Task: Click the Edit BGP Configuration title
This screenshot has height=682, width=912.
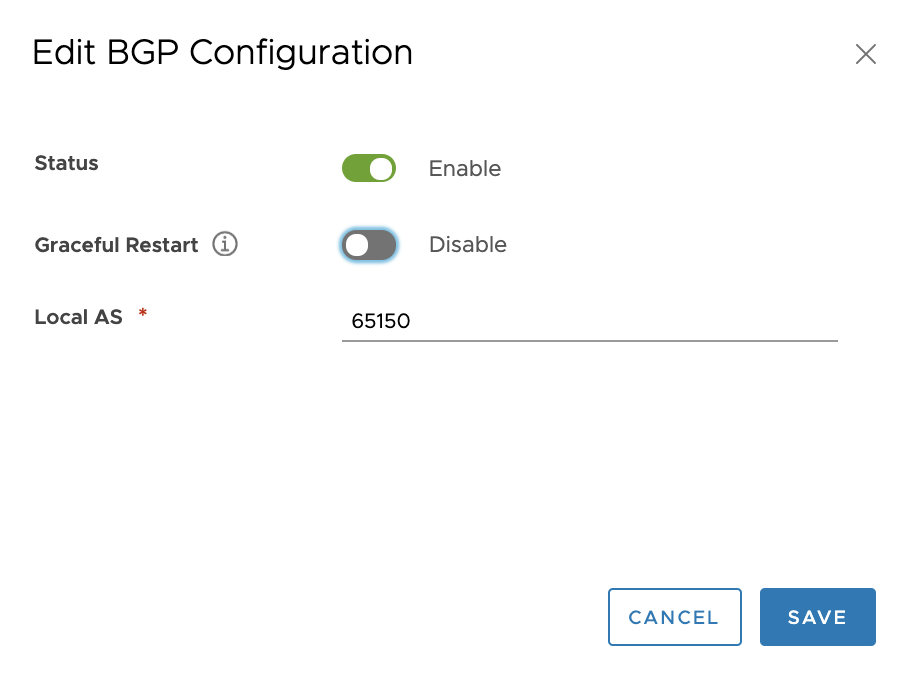Action: tap(222, 53)
